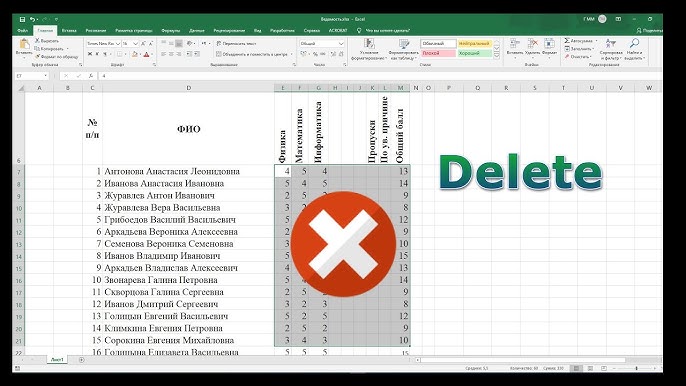
Task: Click Sort and Filter (Сортировка и фильтр)
Action: pyautogui.click(x=611, y=49)
